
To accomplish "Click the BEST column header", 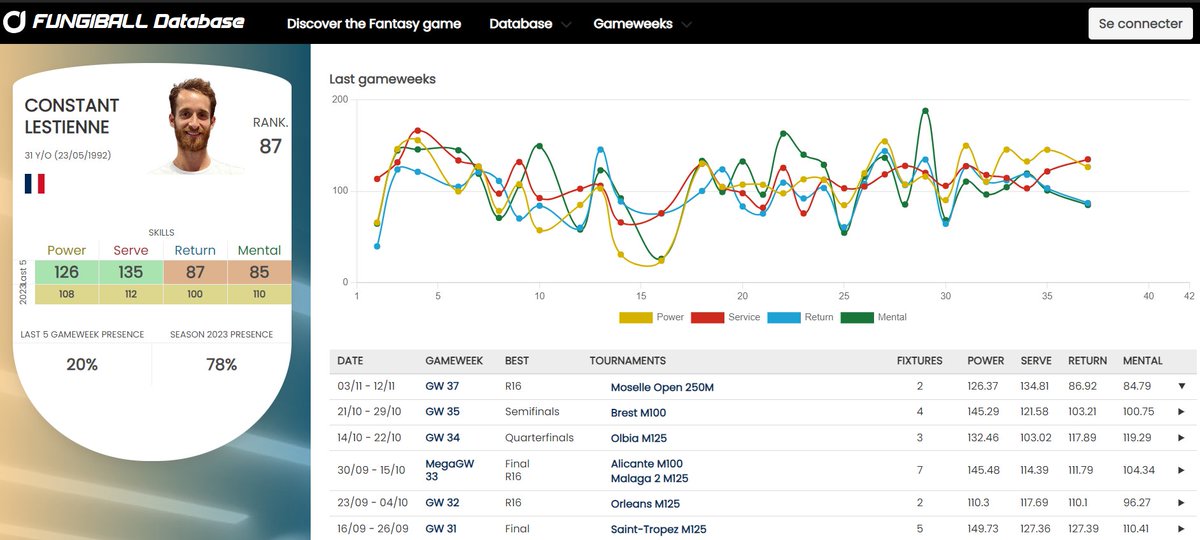I will click(517, 360).
